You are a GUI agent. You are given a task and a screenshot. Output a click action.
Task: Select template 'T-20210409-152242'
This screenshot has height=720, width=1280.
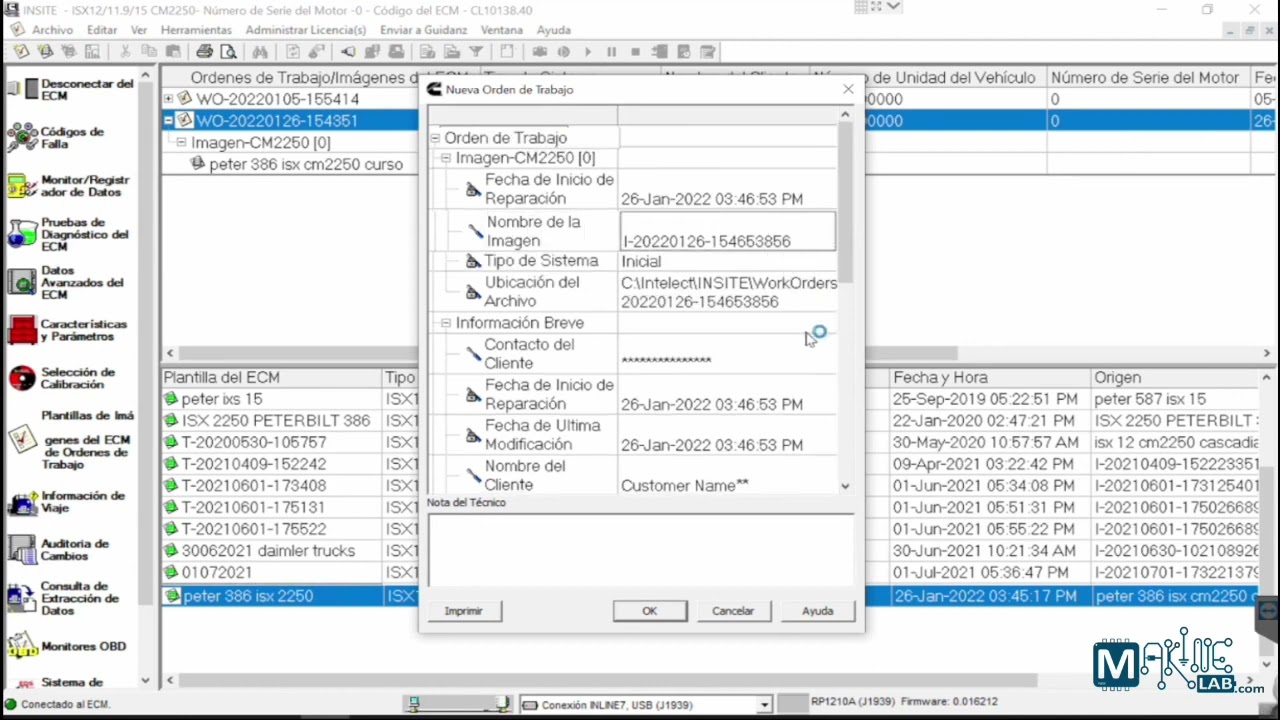[254, 464]
